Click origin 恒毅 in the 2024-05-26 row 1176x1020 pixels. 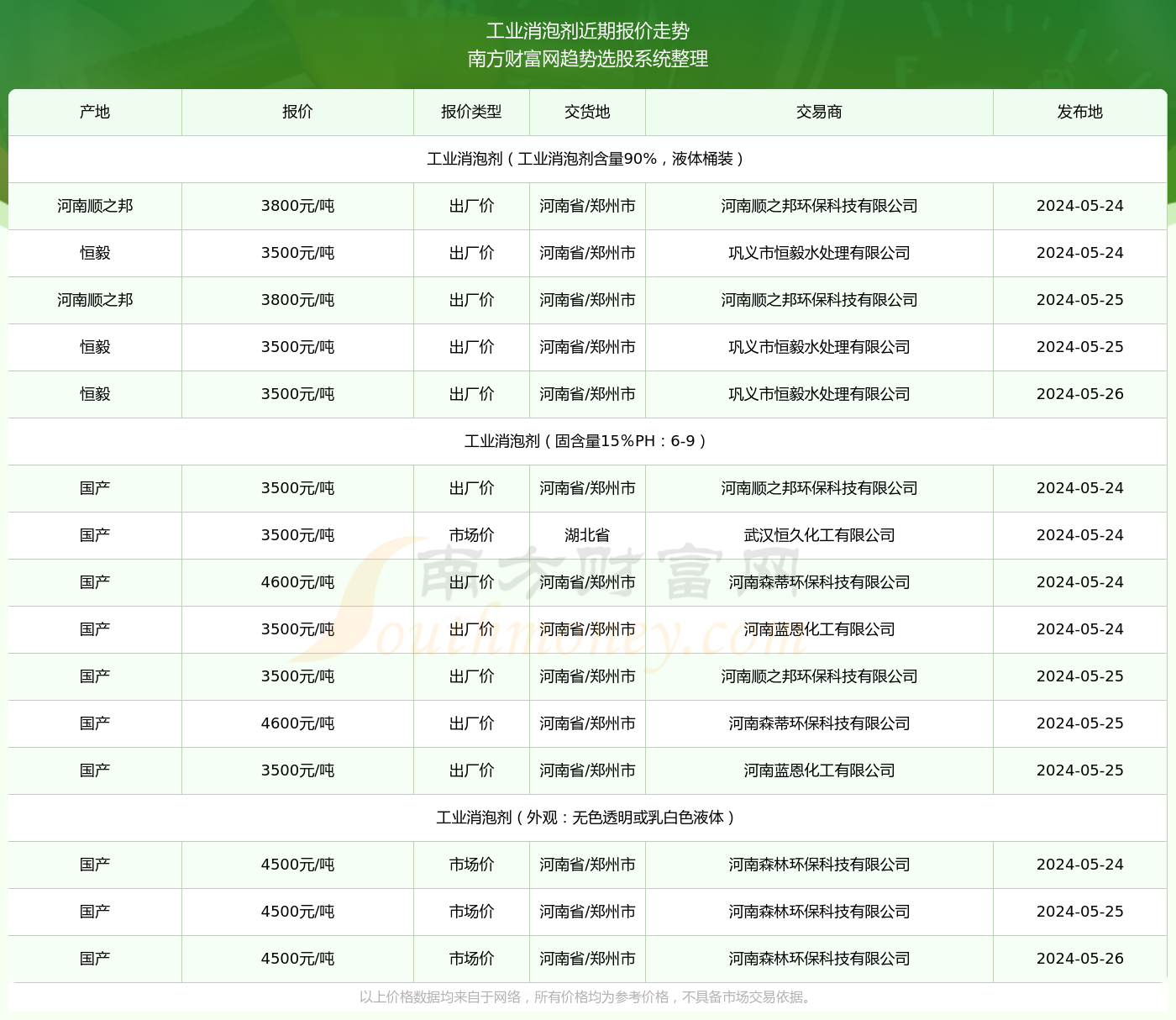[x=95, y=394]
